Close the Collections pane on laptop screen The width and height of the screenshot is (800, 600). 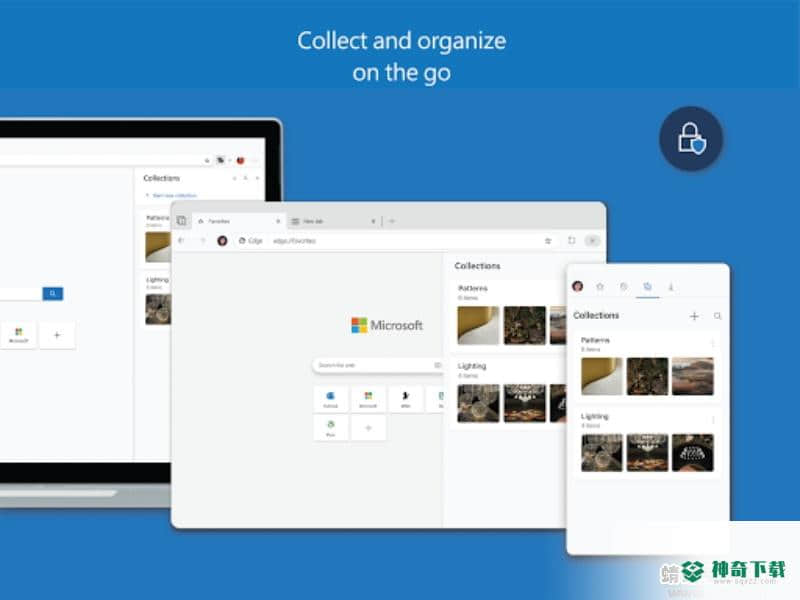coord(257,178)
